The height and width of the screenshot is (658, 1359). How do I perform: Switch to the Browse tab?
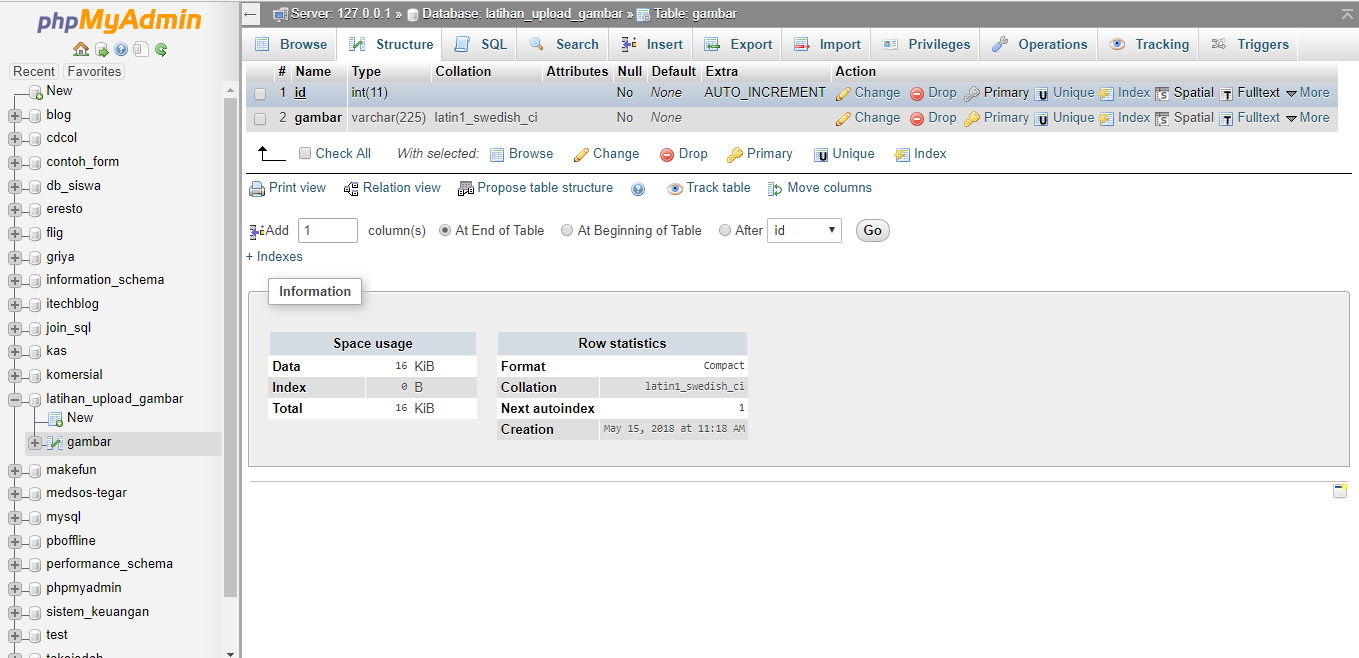click(291, 44)
